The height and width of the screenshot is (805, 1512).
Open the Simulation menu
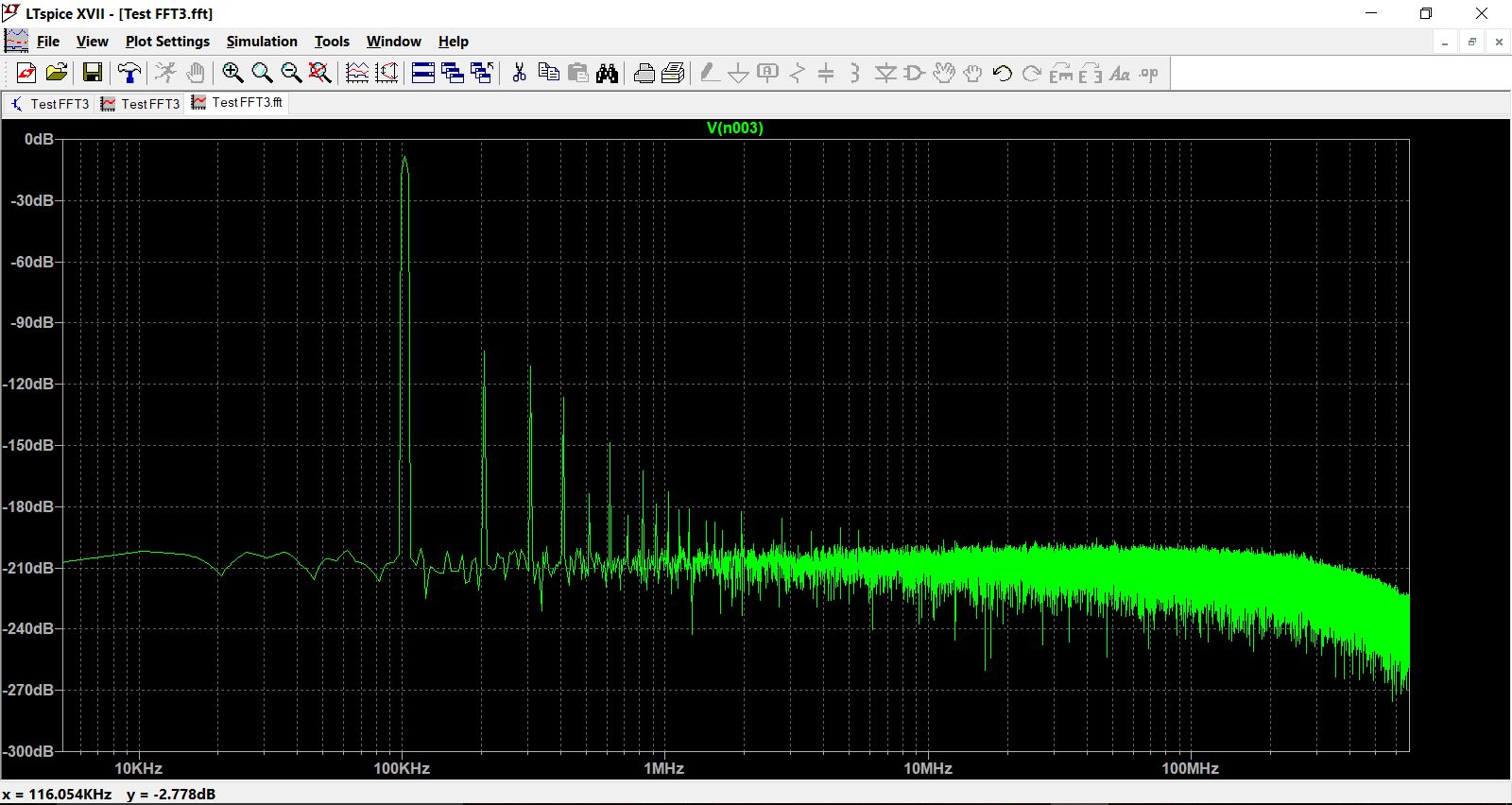(262, 42)
